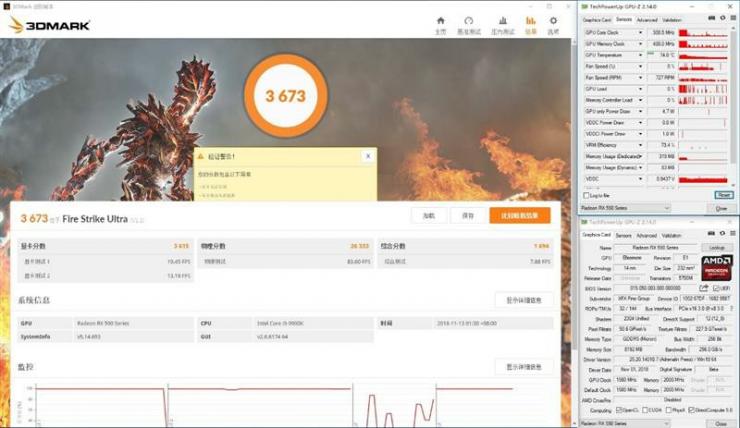Toggle the DirectCompute 5.0 checkbox
Image resolution: width=740 pixels, height=428 pixels.
coord(691,410)
